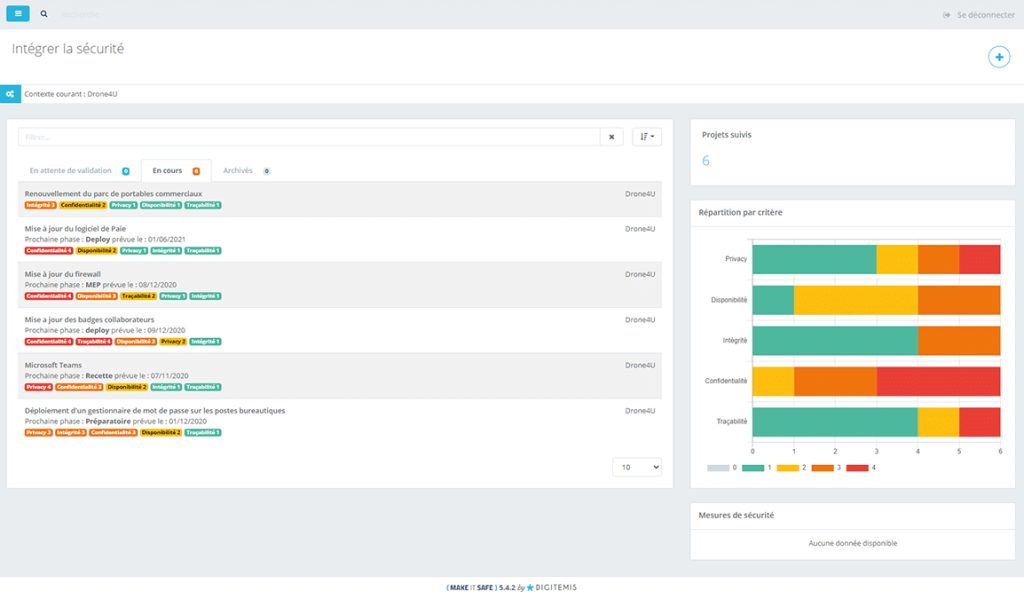Toggle level 4 red legend swatch
This screenshot has width=1024, height=599.
pos(858,467)
